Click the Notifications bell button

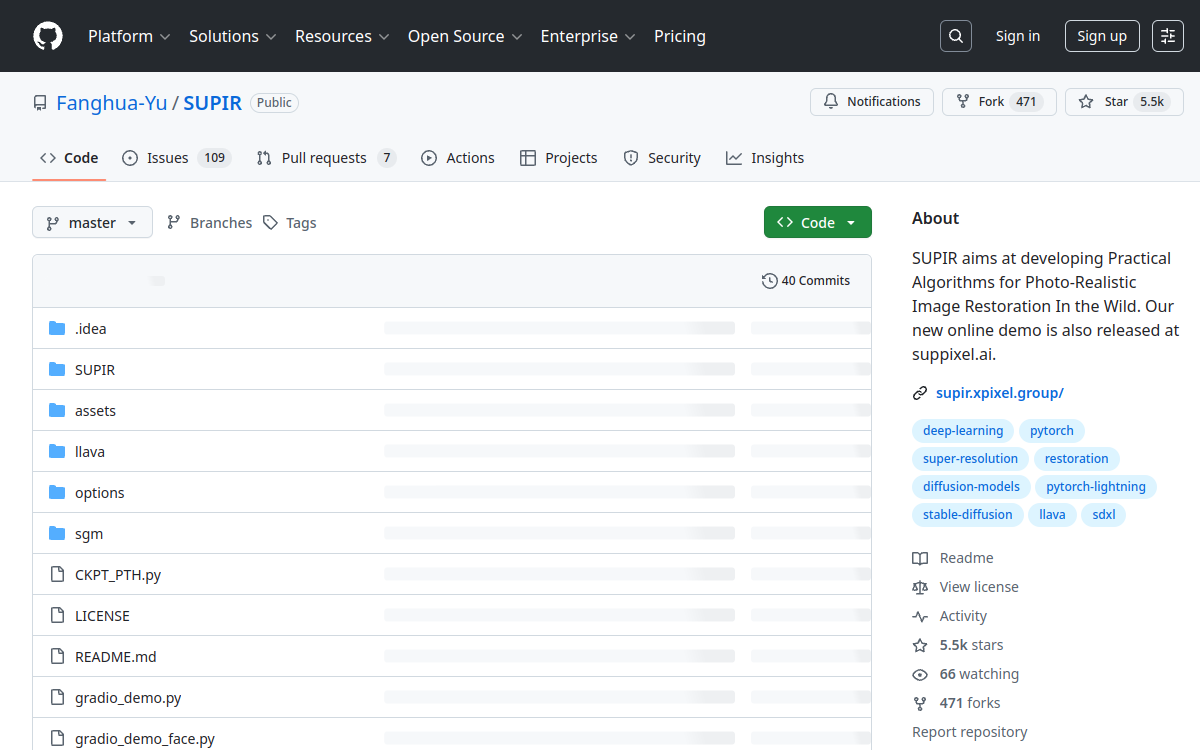click(871, 102)
